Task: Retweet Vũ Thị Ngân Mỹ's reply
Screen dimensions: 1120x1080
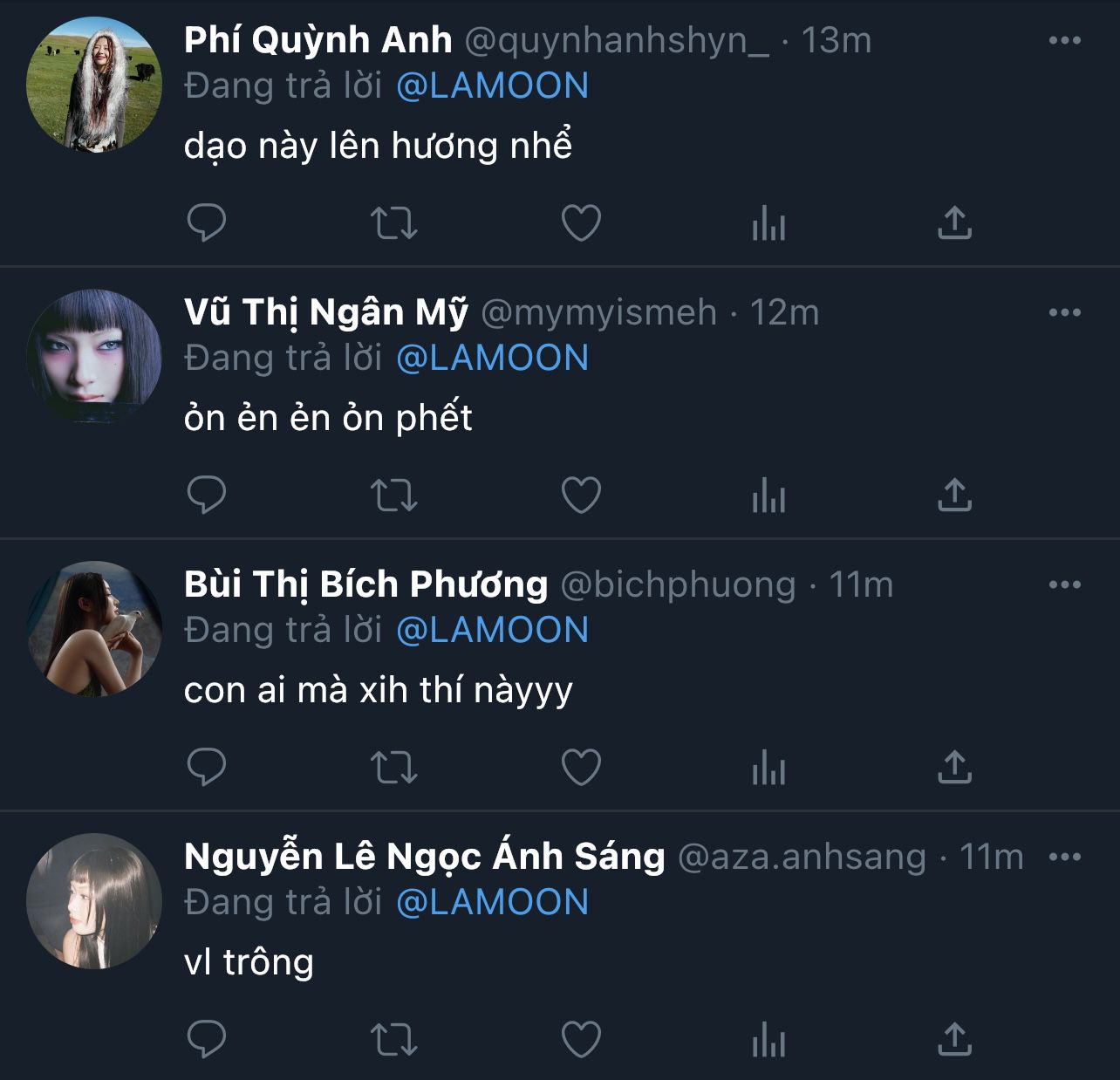Action: pos(394,496)
